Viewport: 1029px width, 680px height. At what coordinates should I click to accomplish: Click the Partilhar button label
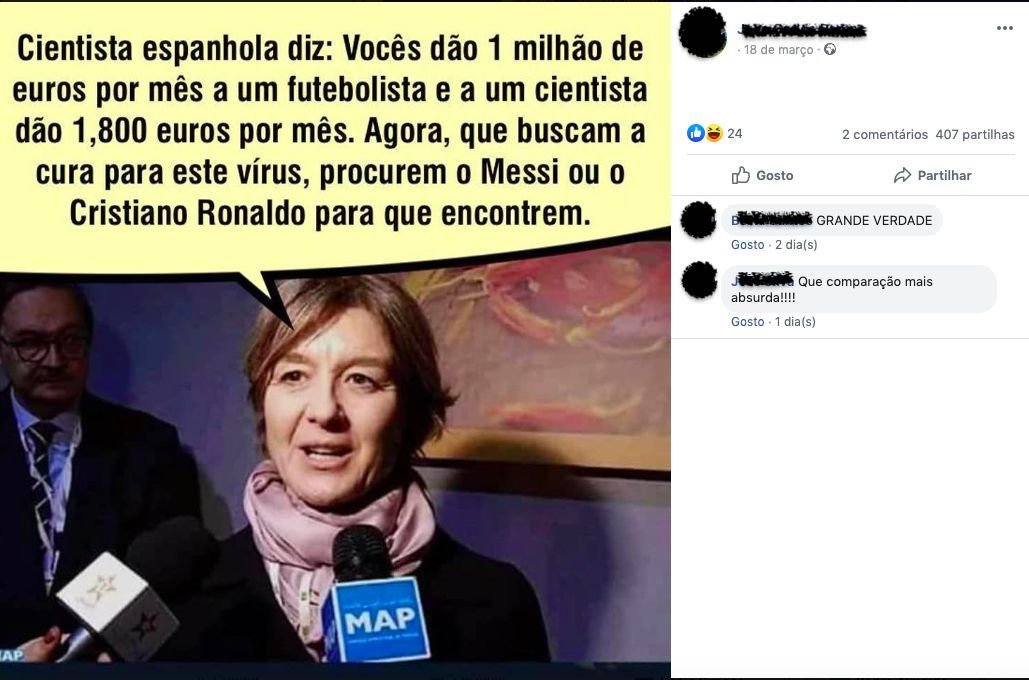[944, 175]
